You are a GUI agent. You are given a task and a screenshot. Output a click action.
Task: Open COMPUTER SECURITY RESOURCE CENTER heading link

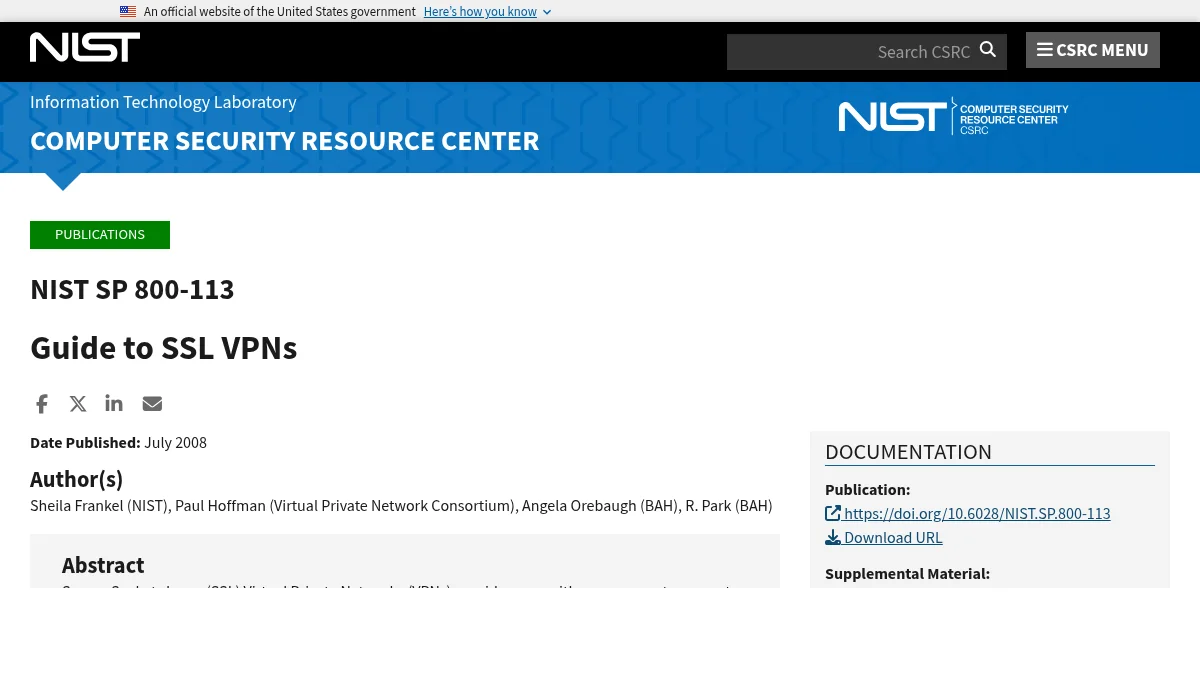pos(285,141)
